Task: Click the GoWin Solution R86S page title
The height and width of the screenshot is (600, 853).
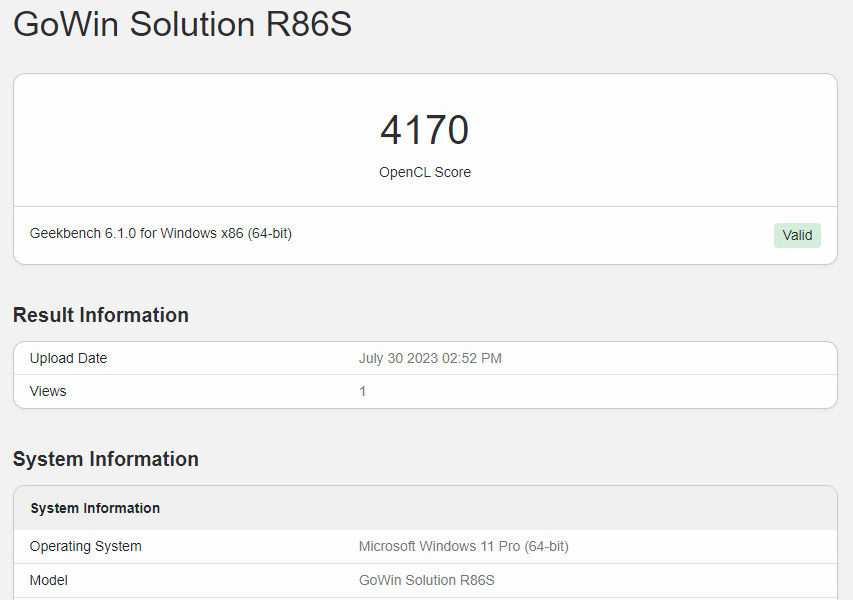Action: tap(182, 24)
